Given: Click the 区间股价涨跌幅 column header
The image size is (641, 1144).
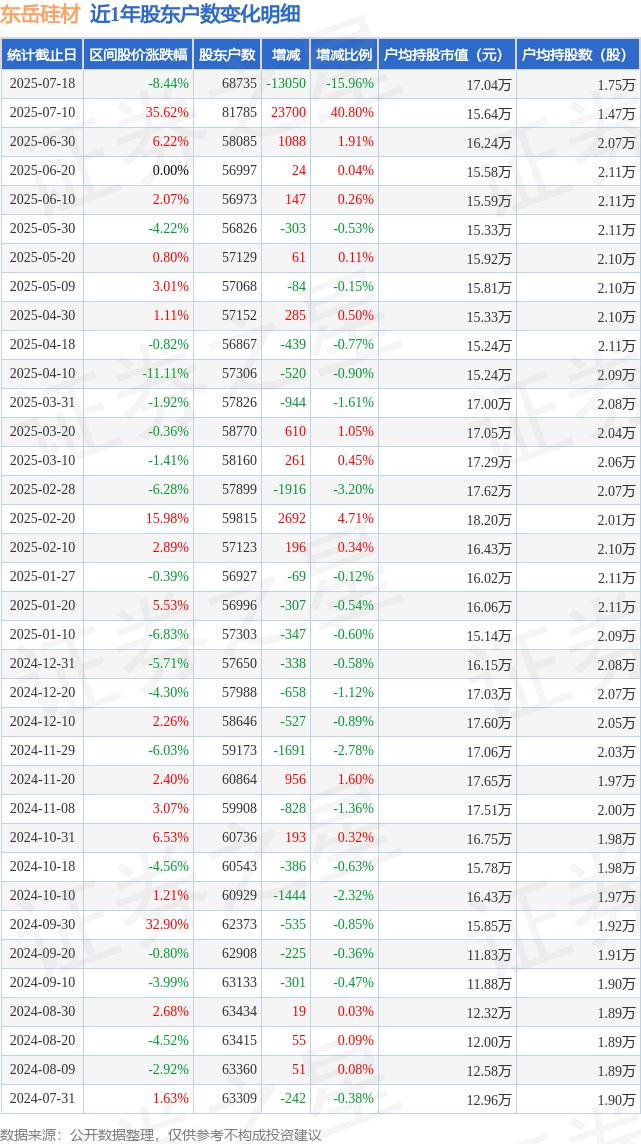Looking at the screenshot, I should tap(138, 55).
